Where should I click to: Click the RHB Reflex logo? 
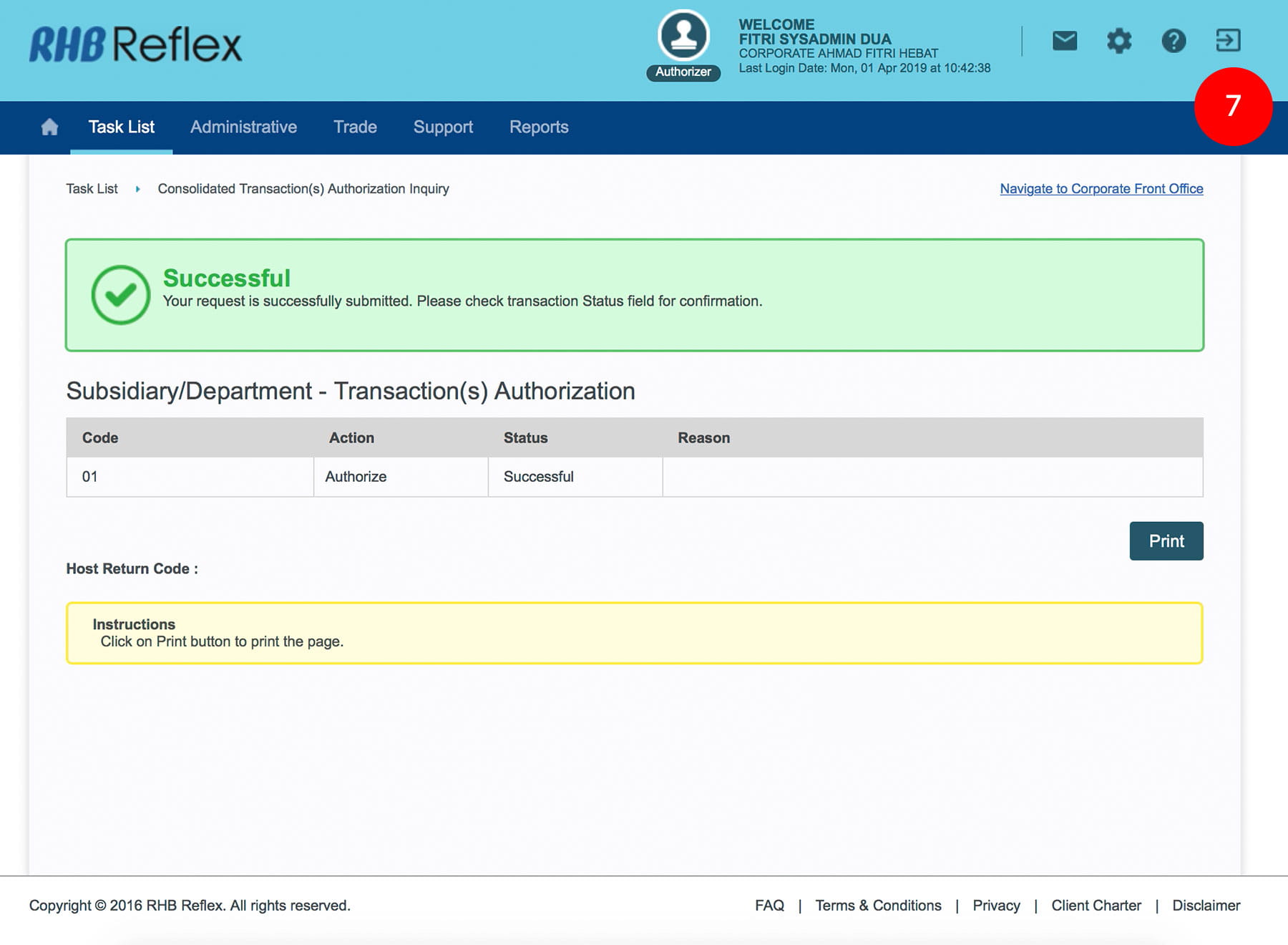point(136,44)
